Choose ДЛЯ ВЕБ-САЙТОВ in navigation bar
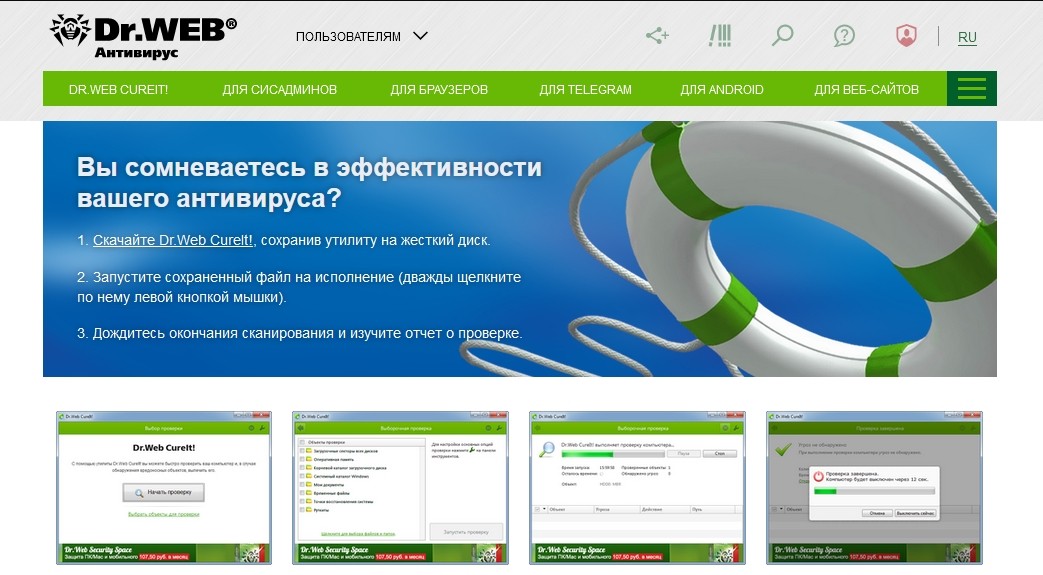The height and width of the screenshot is (575, 1043). coord(866,90)
